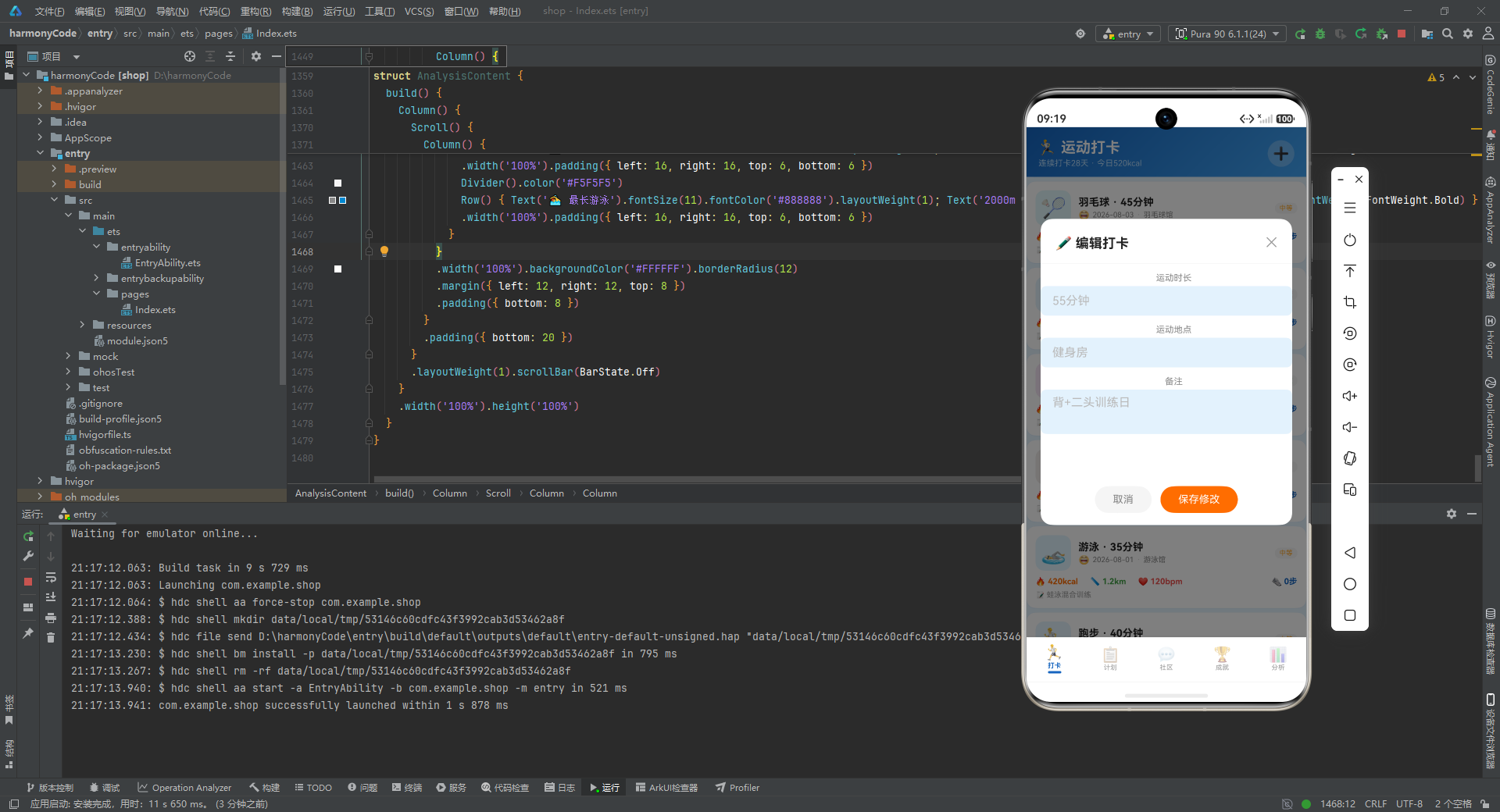This screenshot has width=1500, height=812.
Task: Click the color swatch at line 1464
Action: [338, 183]
